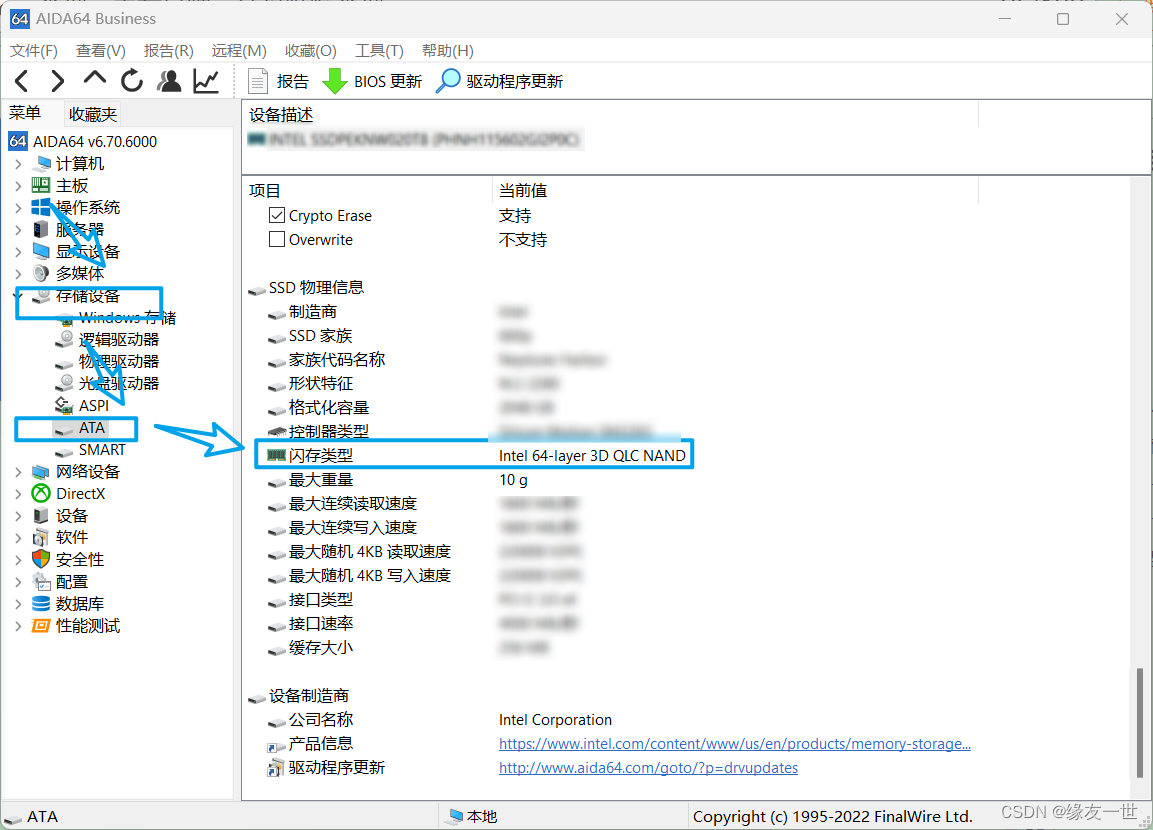Uncheck the Crypto Erase checkbox
The image size is (1153, 830).
click(x=277, y=215)
